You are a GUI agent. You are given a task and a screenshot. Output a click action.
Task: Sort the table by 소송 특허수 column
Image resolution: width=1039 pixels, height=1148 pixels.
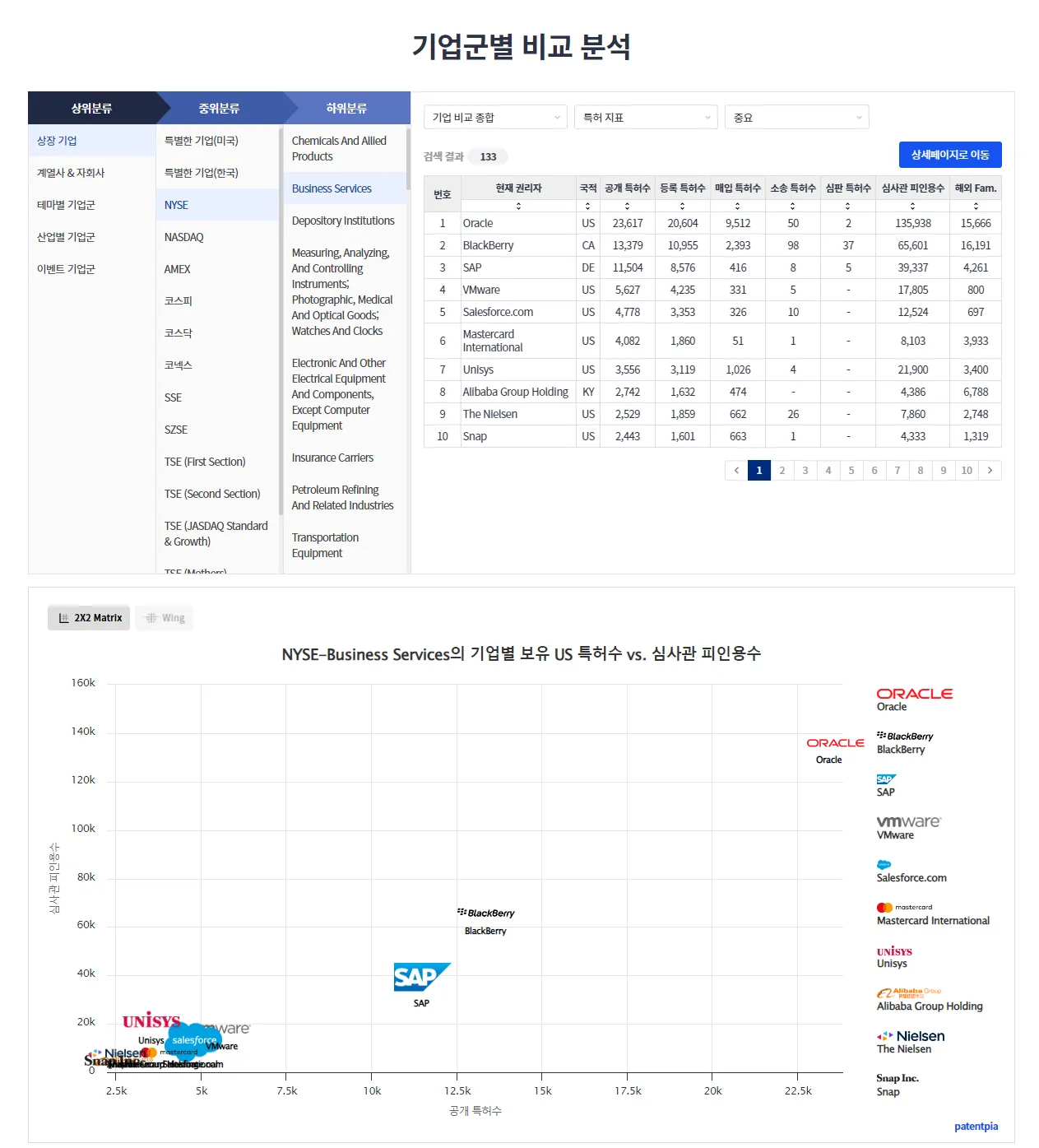tap(793, 207)
